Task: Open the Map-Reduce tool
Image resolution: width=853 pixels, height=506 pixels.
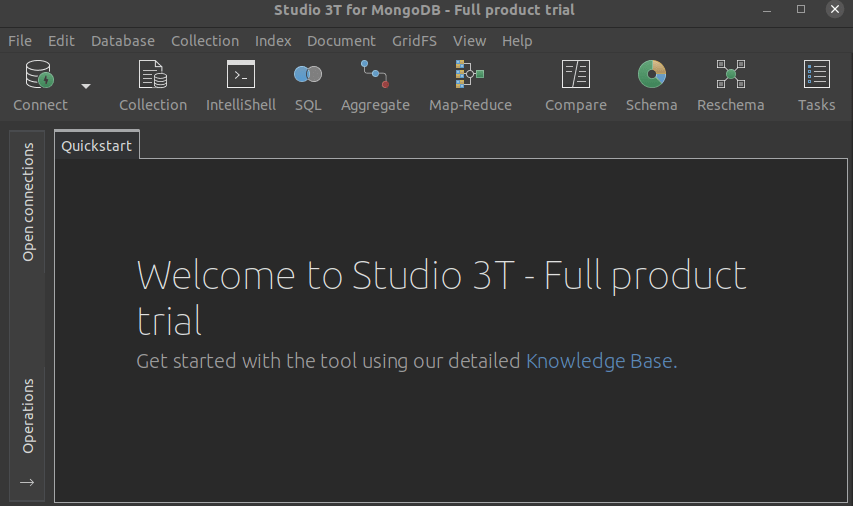Action: click(x=470, y=85)
